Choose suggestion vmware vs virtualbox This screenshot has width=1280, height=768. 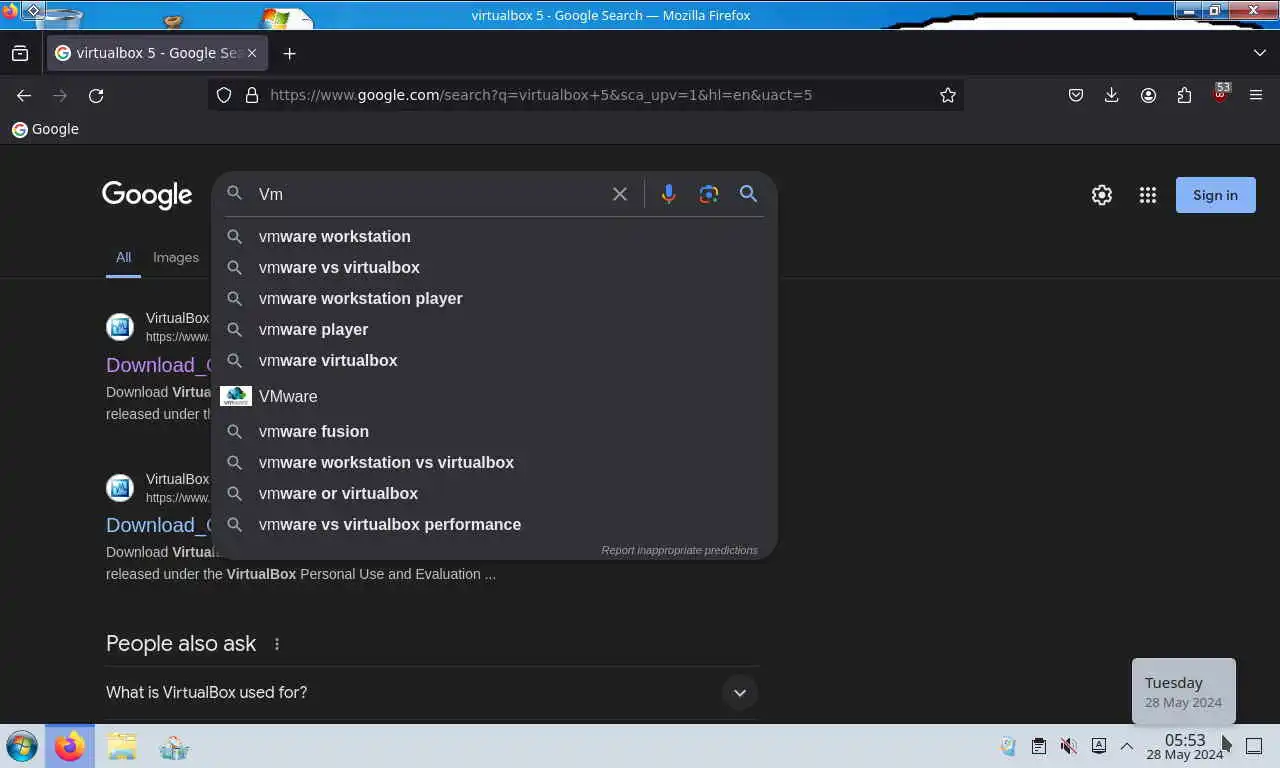(494, 267)
